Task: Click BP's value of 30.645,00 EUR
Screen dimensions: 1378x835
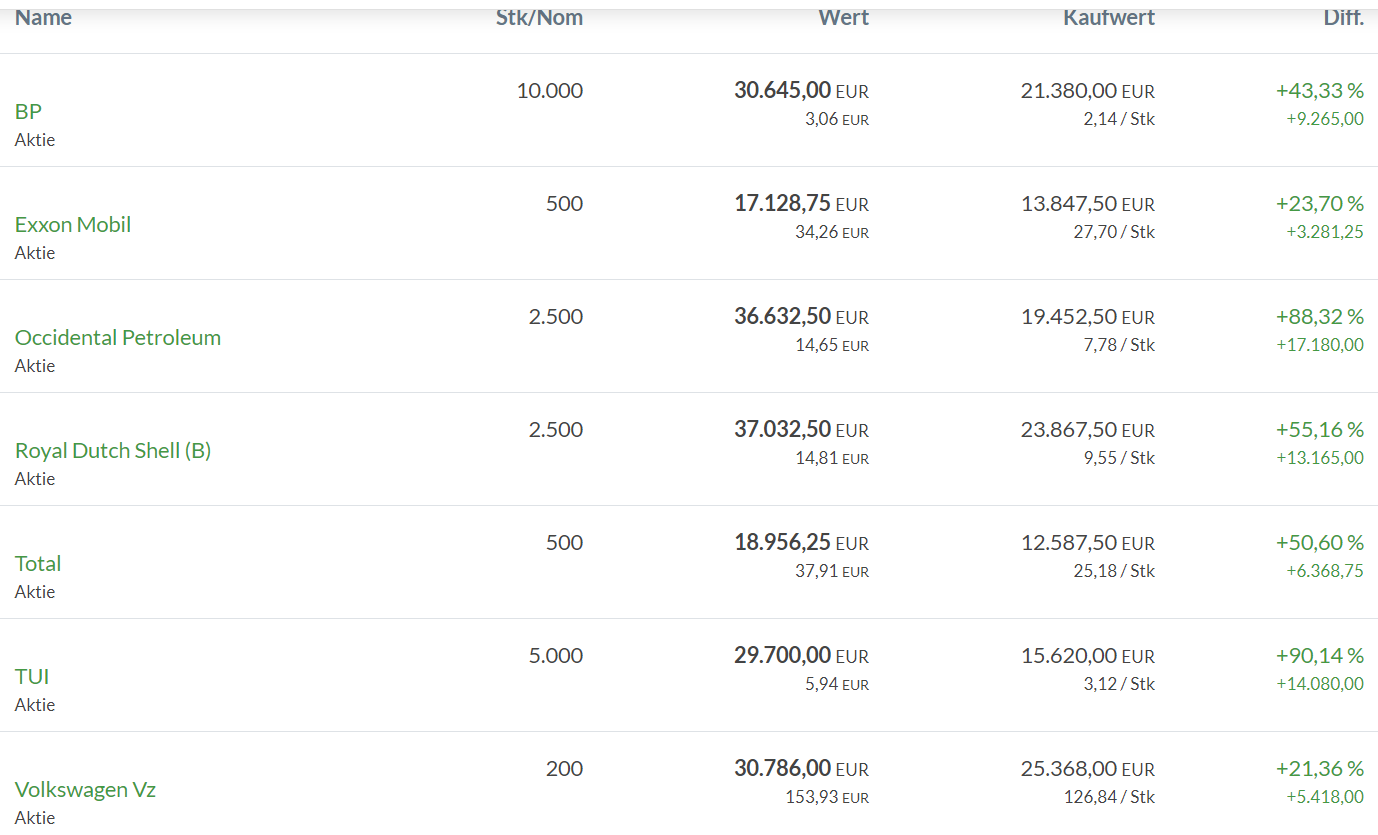Action: 801,91
